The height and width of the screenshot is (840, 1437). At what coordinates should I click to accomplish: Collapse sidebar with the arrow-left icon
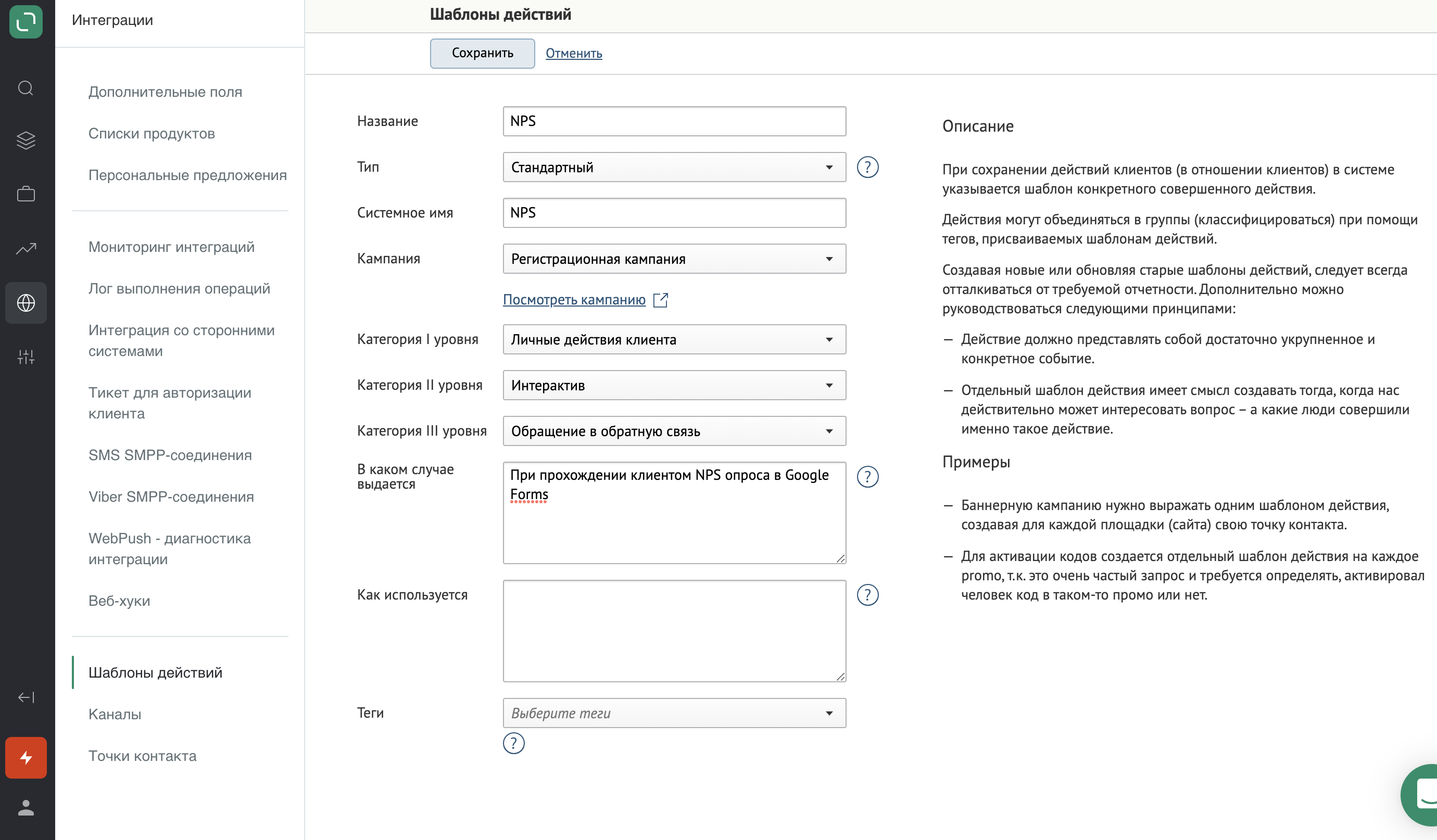point(26,697)
